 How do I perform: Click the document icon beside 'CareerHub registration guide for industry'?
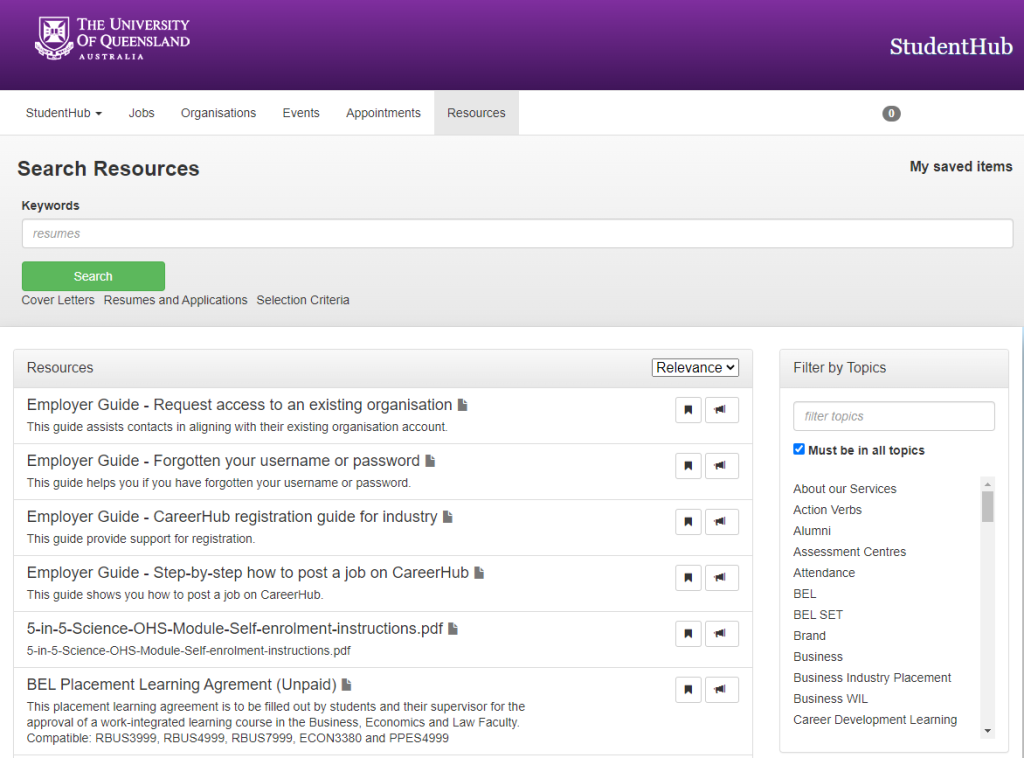[x=446, y=516]
